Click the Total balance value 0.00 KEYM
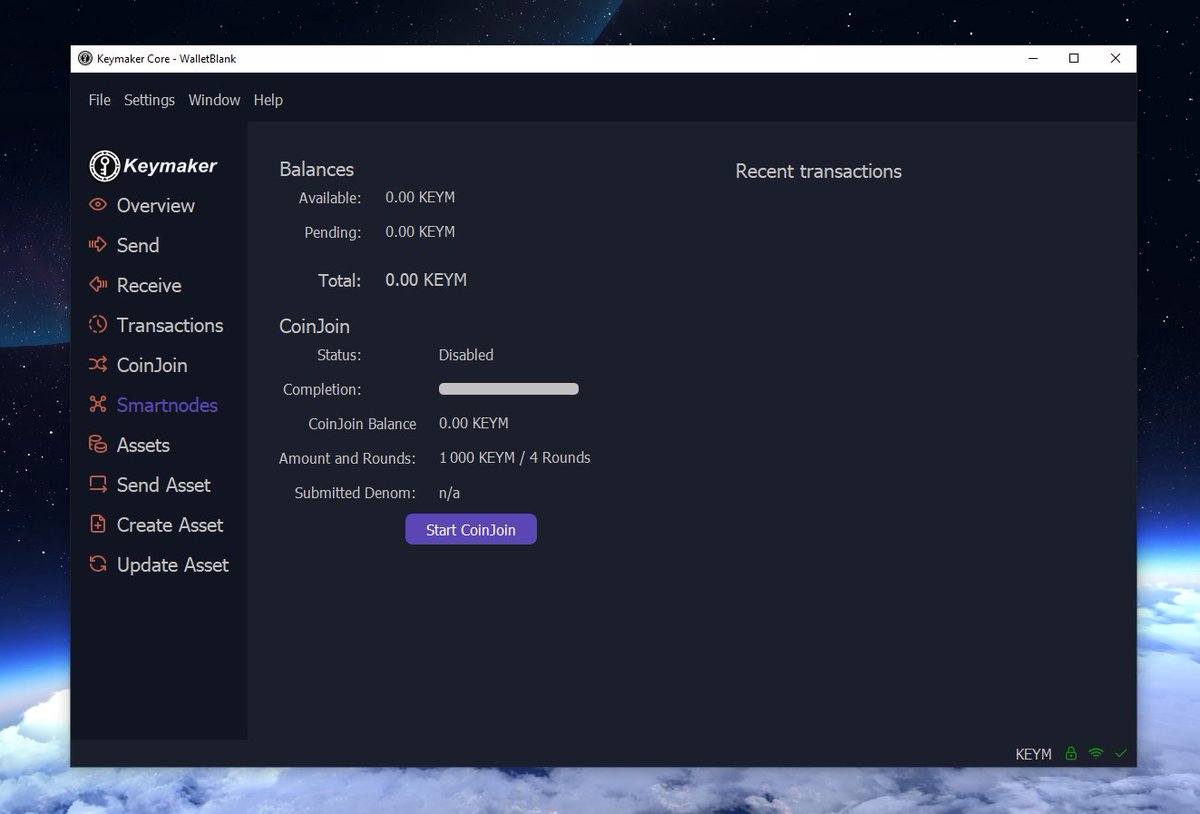Viewport: 1200px width, 814px height. coord(426,280)
